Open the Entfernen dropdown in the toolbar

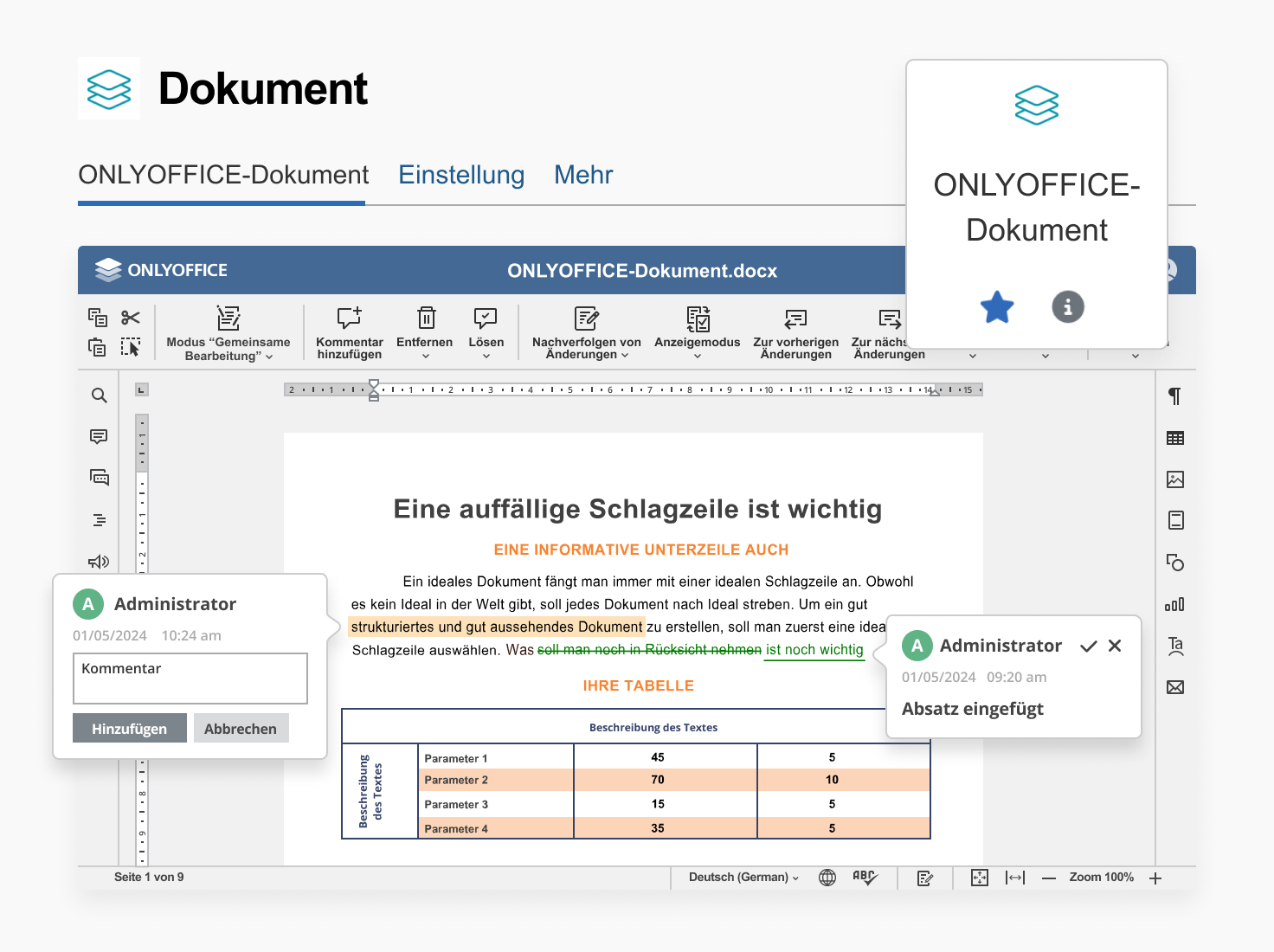pyautogui.click(x=425, y=333)
